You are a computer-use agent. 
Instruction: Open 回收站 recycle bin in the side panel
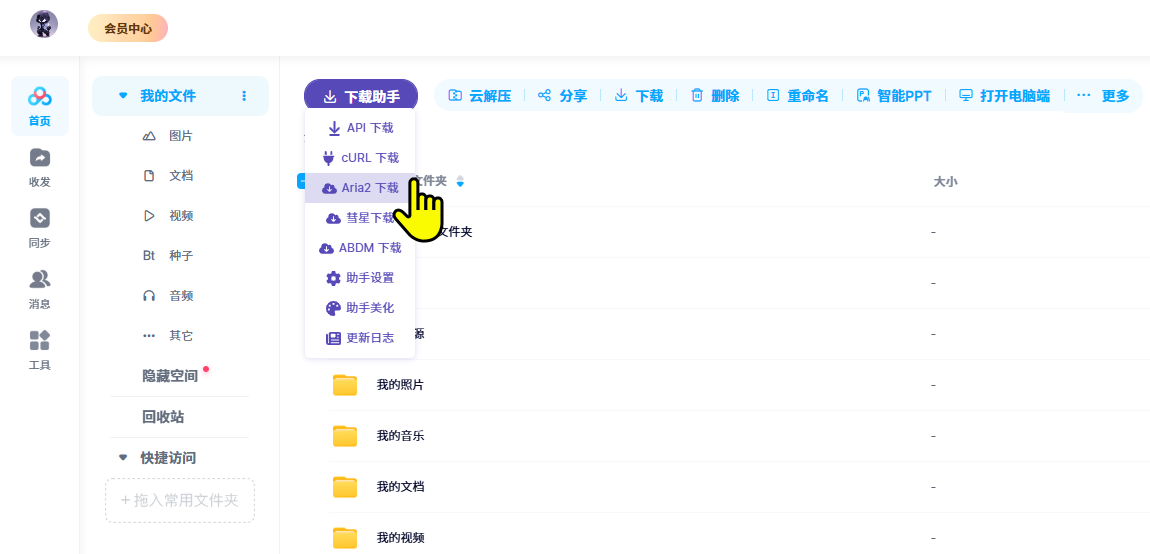pyautogui.click(x=163, y=417)
